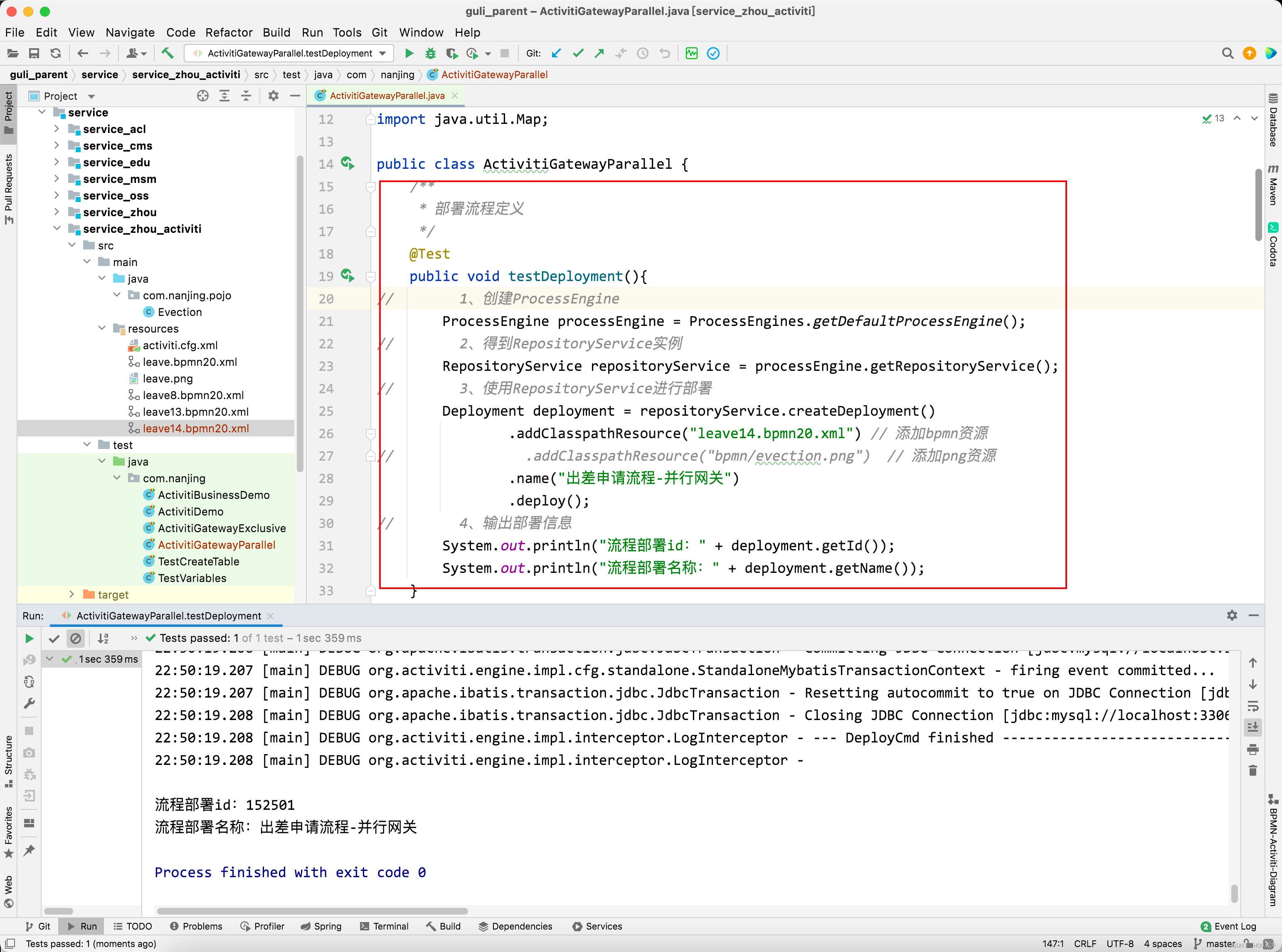Click Select Opened File target icon
The height and width of the screenshot is (952, 1282).
point(202,96)
